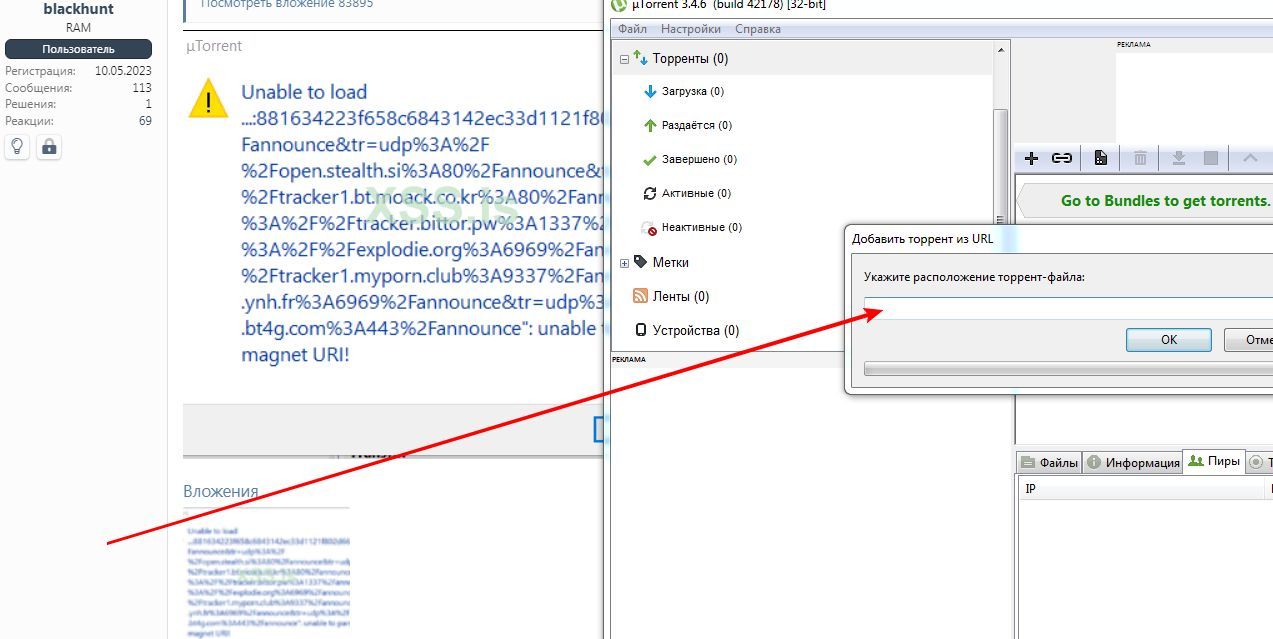Click the Пользователь user badge

[x=78, y=49]
